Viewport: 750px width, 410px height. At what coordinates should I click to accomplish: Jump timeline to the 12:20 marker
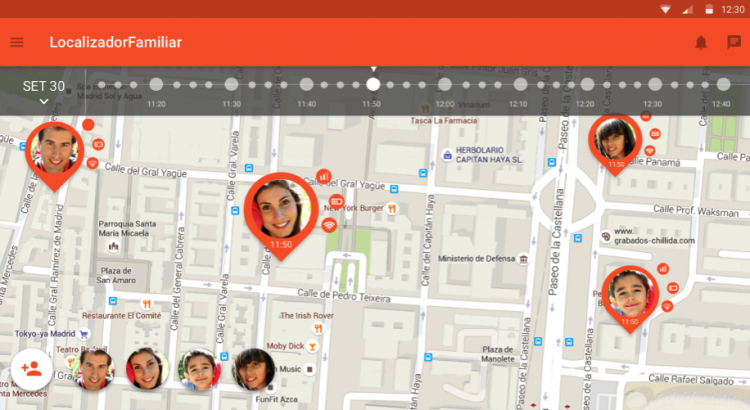(x=587, y=85)
